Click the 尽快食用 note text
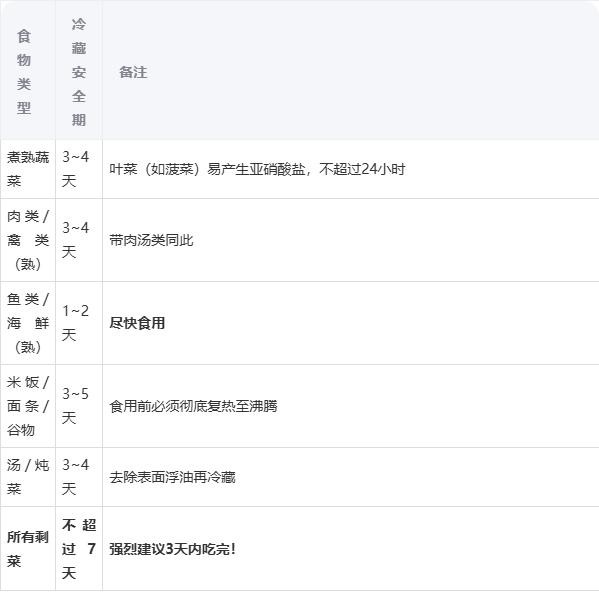Screen dimensions: 599x592 [x=137, y=323]
